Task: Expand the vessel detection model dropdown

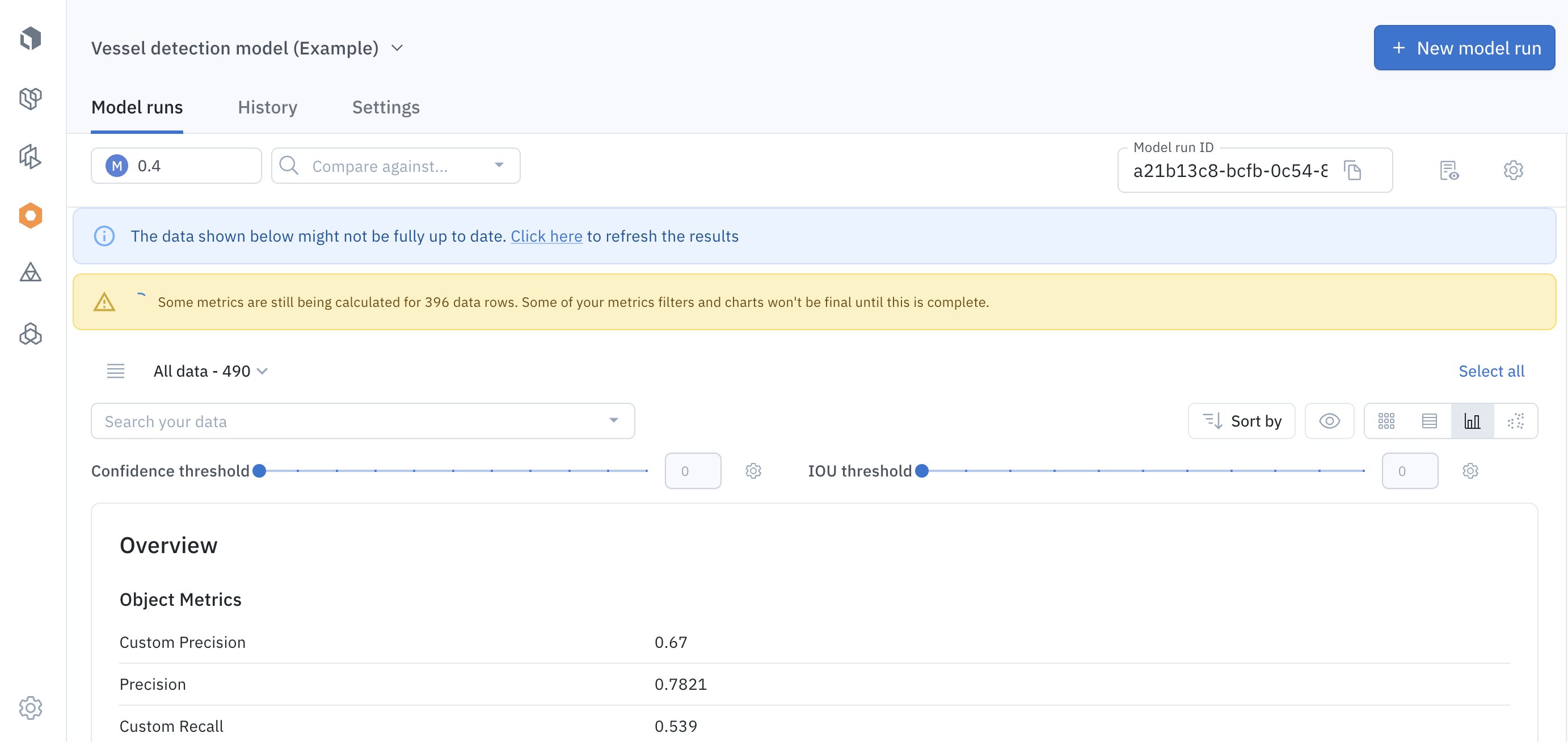Action: [399, 47]
